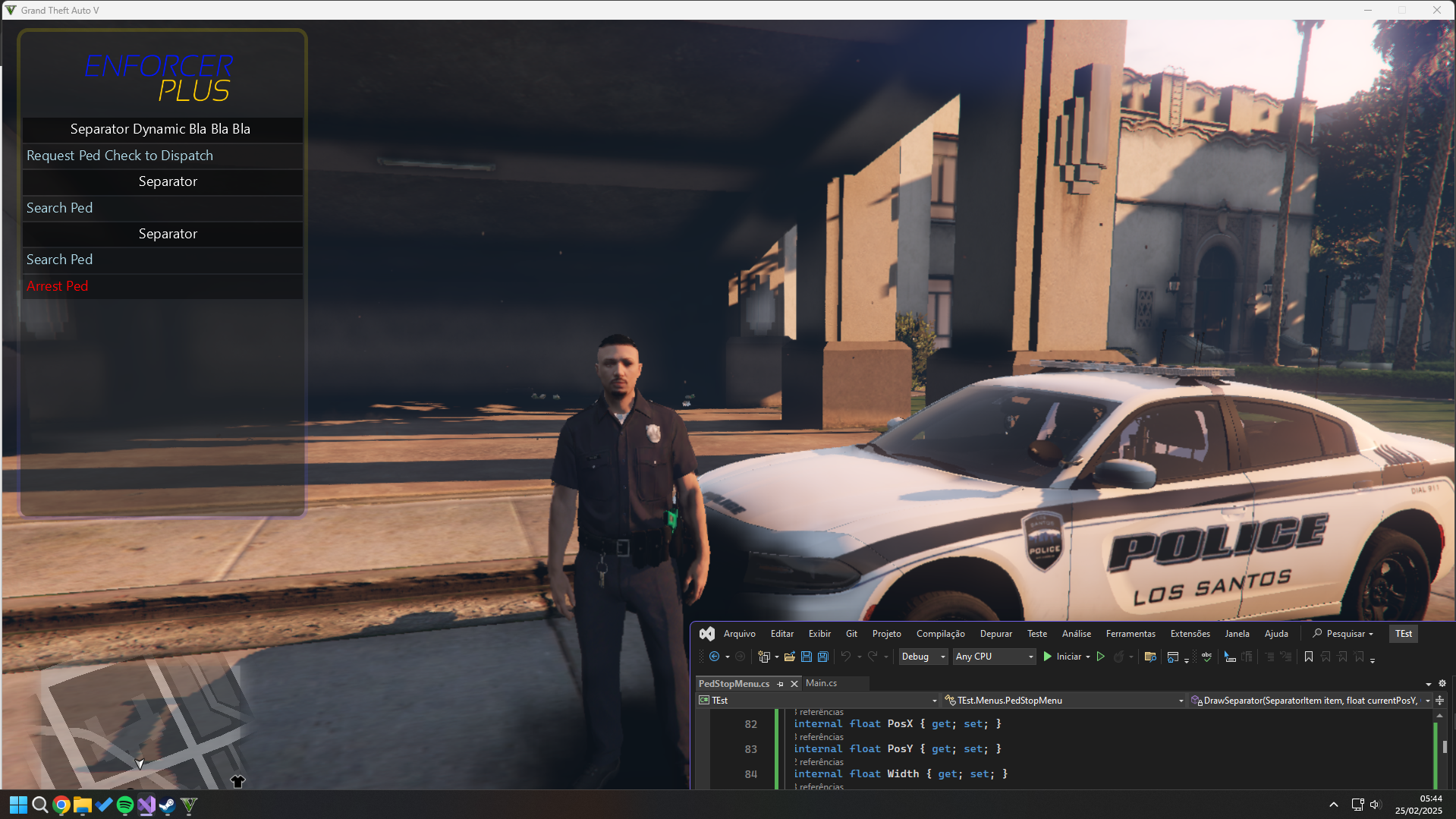Open the Debug configuration dropdown
This screenshot has width=1456, height=819.
[x=923, y=657]
